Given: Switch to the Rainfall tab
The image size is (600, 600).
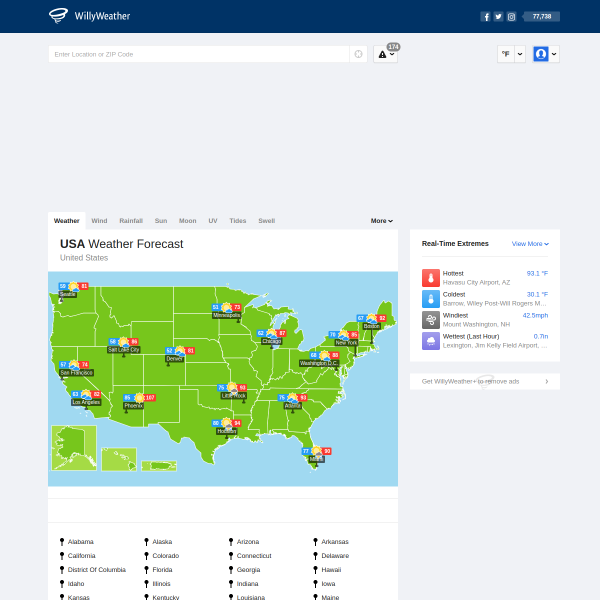Looking at the screenshot, I should [x=131, y=221].
